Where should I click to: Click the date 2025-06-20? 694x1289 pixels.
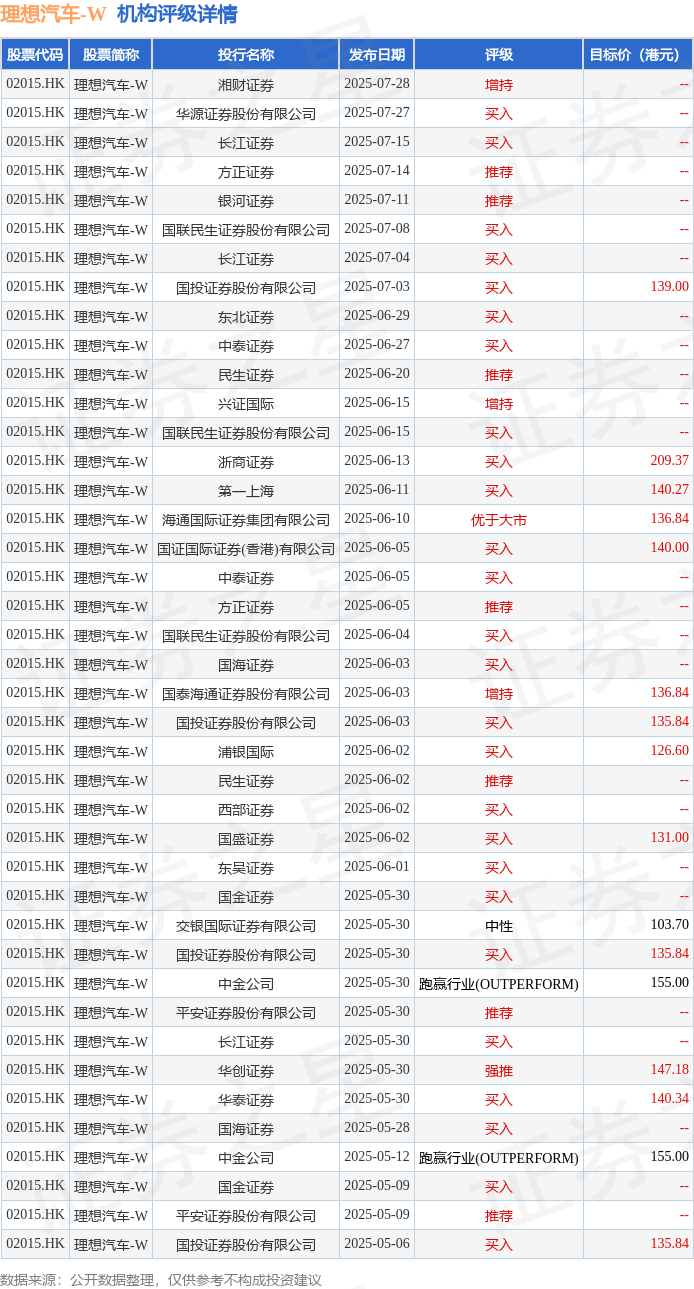pos(377,374)
